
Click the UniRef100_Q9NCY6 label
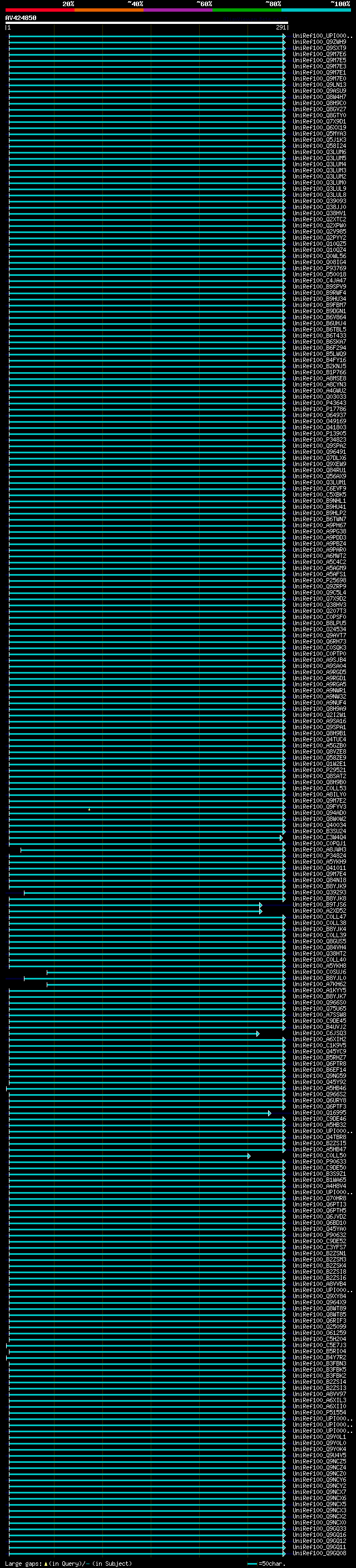click(x=319, y=1479)
